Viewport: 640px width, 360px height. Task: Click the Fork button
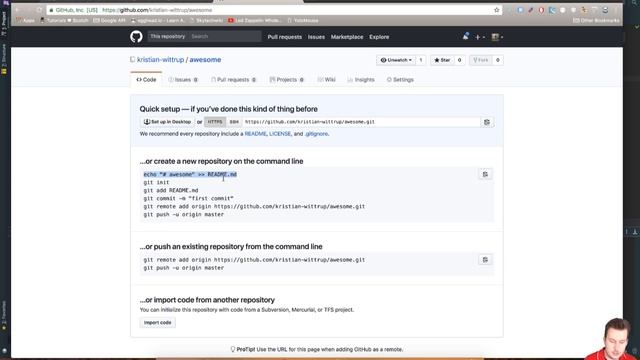point(481,60)
